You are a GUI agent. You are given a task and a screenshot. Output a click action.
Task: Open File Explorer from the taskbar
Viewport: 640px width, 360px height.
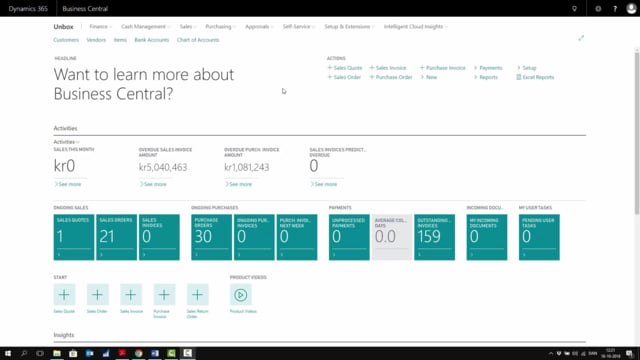tap(57, 353)
